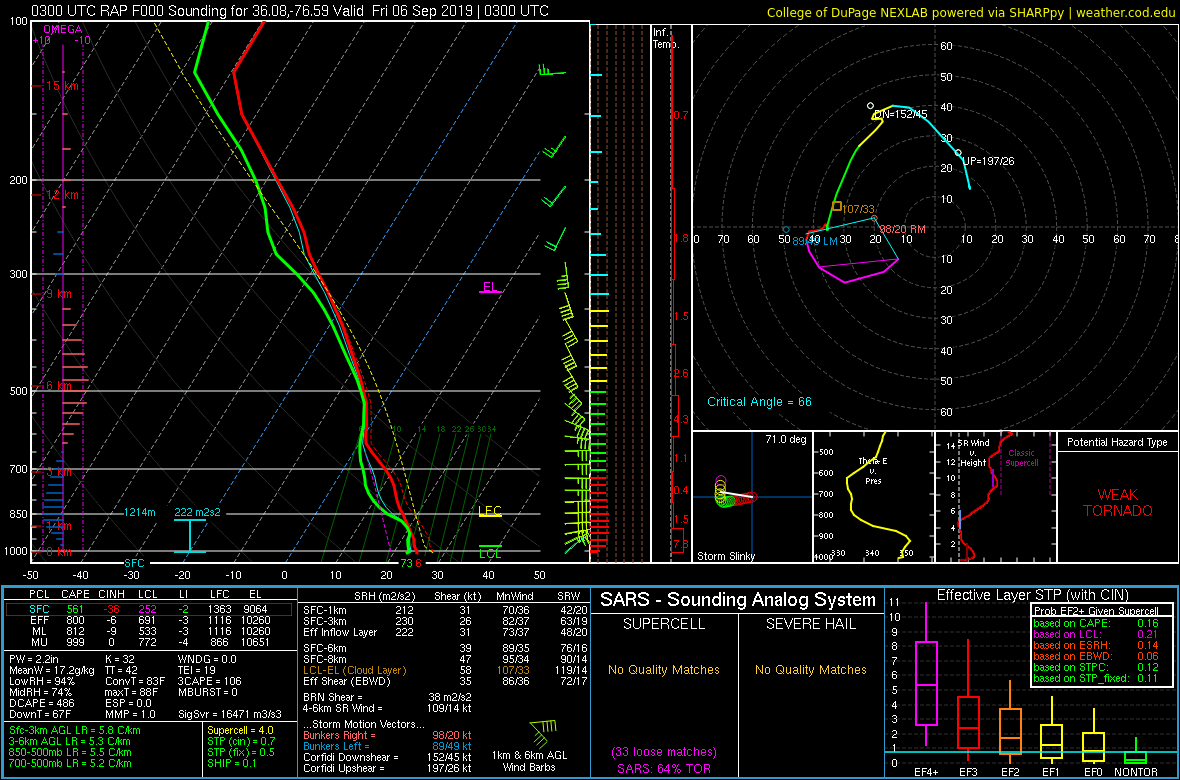This screenshot has height=780, width=1180.
Task: Click the magenta EL level marker
Action: click(491, 288)
